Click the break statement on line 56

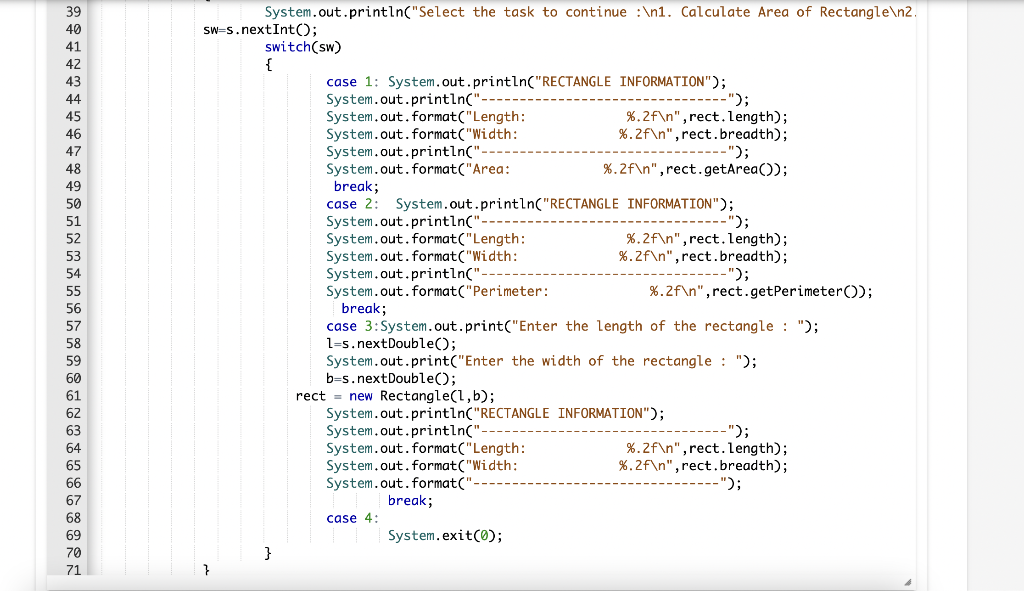click(x=360, y=308)
